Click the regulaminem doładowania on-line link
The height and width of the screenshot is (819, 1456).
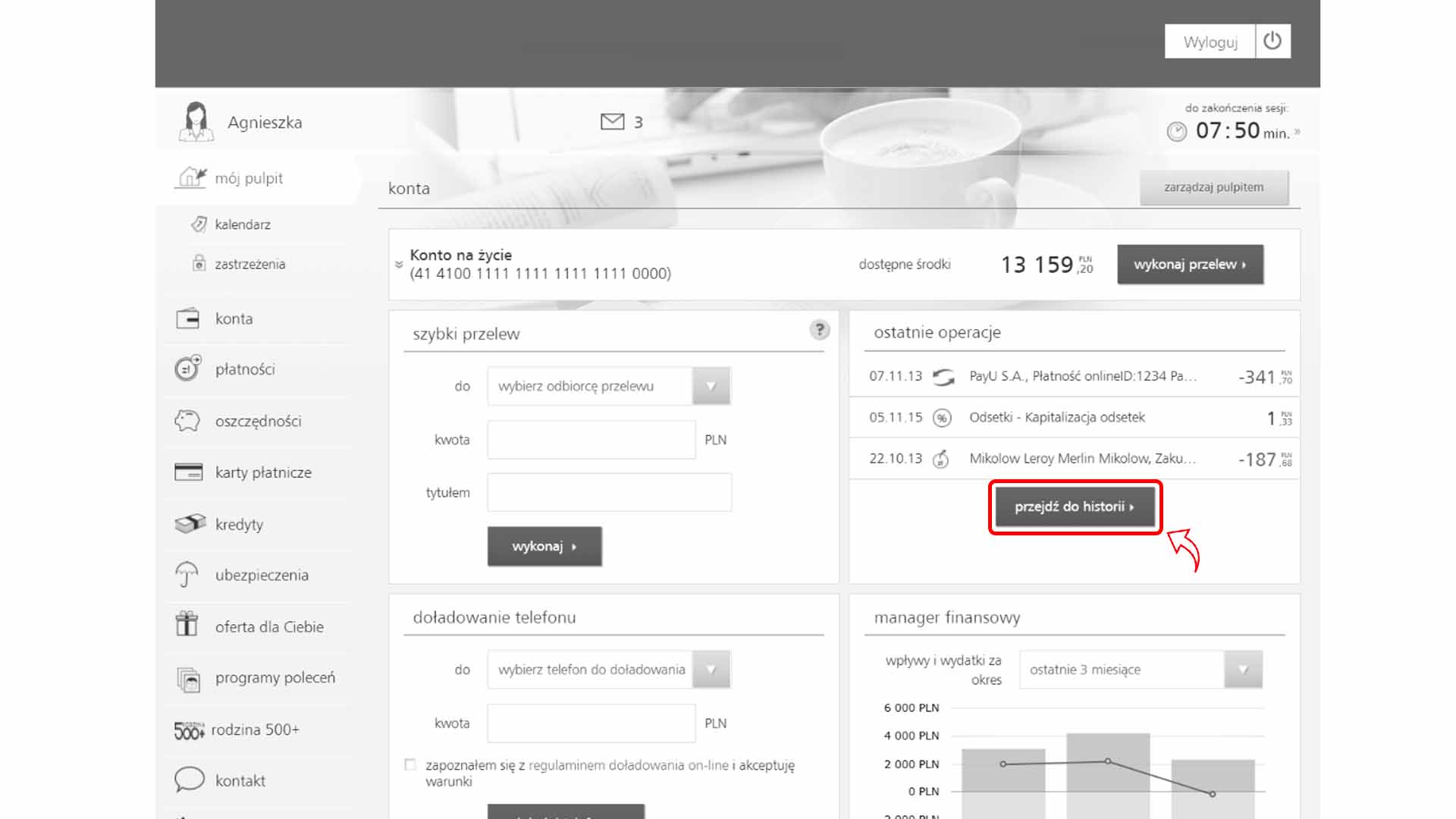pyautogui.click(x=628, y=765)
